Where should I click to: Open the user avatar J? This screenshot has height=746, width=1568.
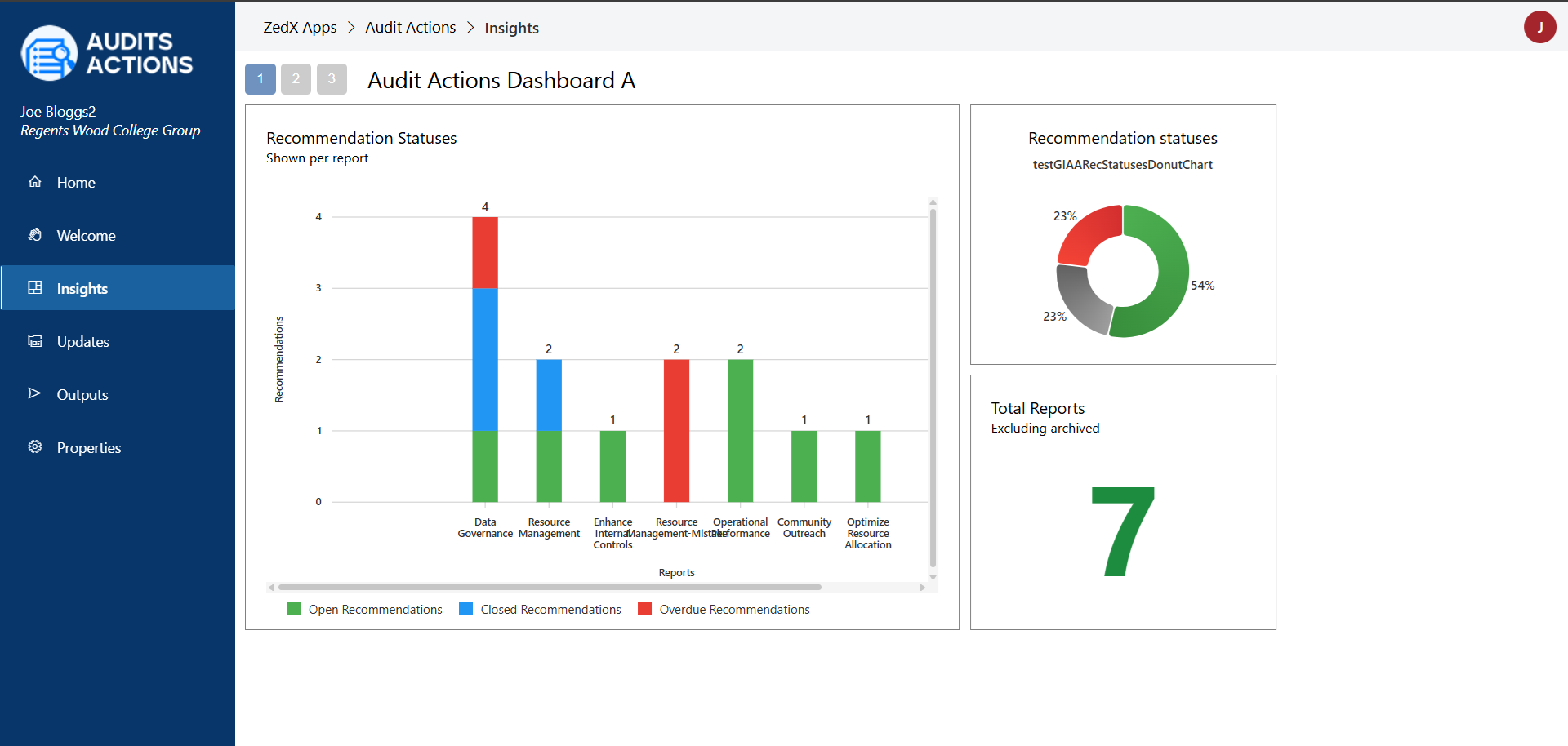pyautogui.click(x=1539, y=27)
